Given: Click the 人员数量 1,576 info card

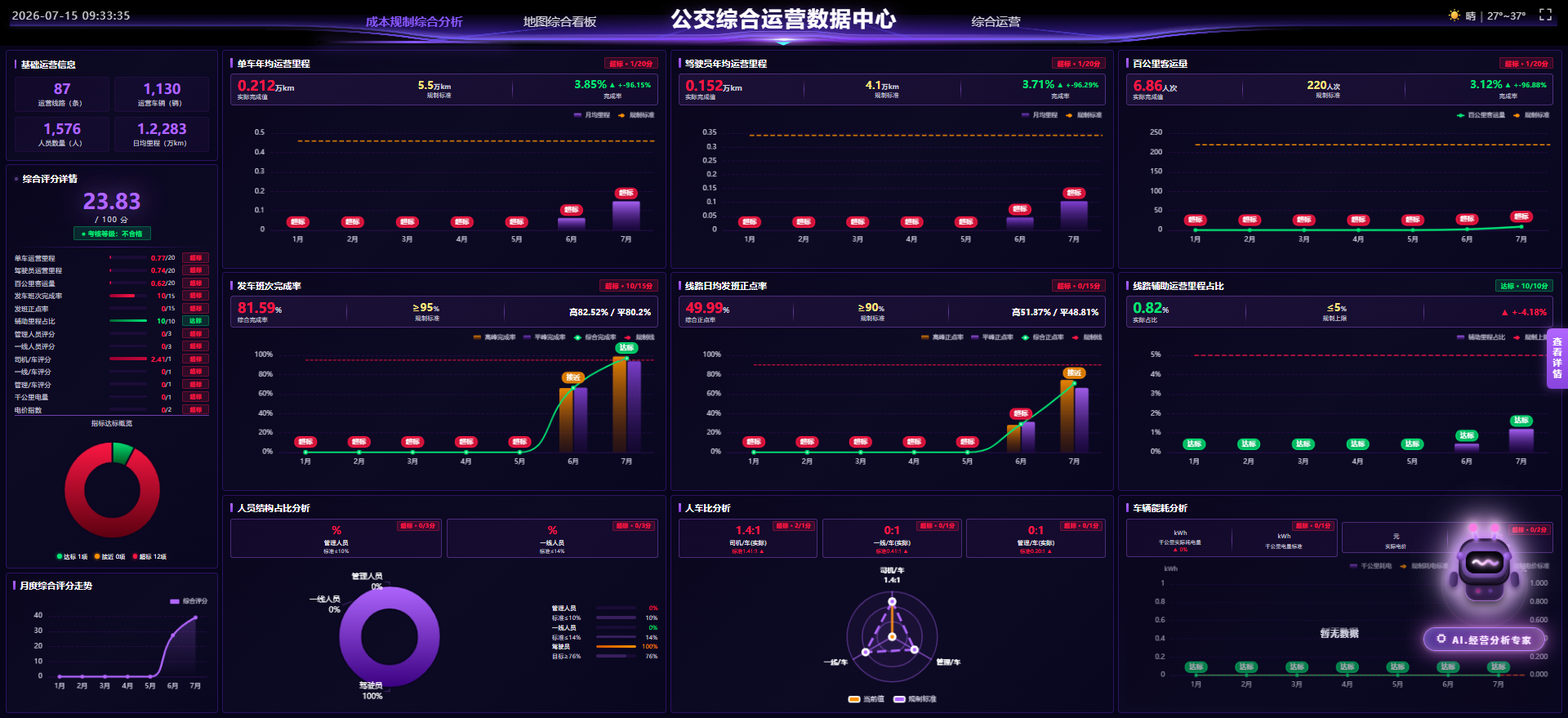Looking at the screenshot, I should tap(62, 134).
